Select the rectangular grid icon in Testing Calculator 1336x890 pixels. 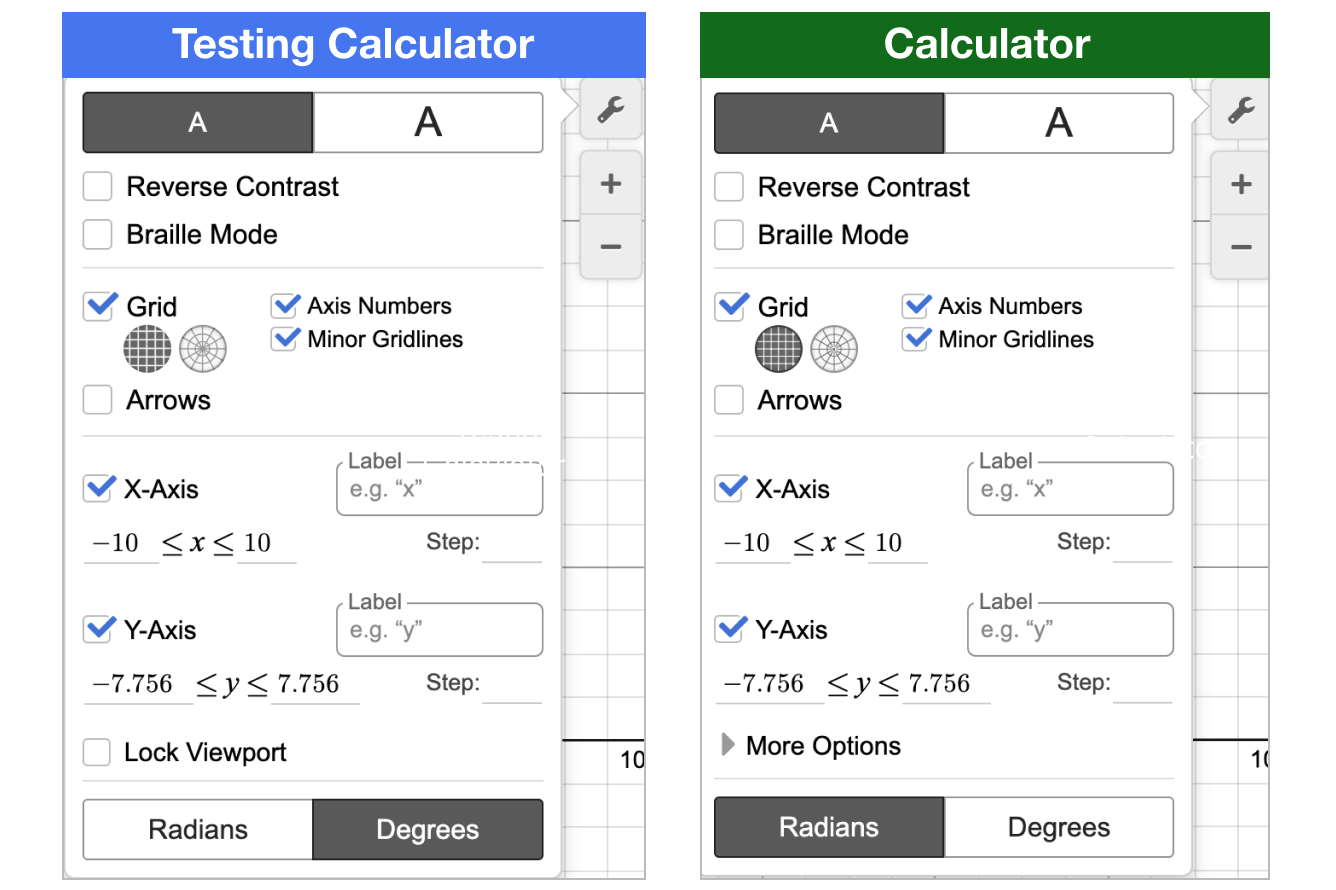(147, 349)
